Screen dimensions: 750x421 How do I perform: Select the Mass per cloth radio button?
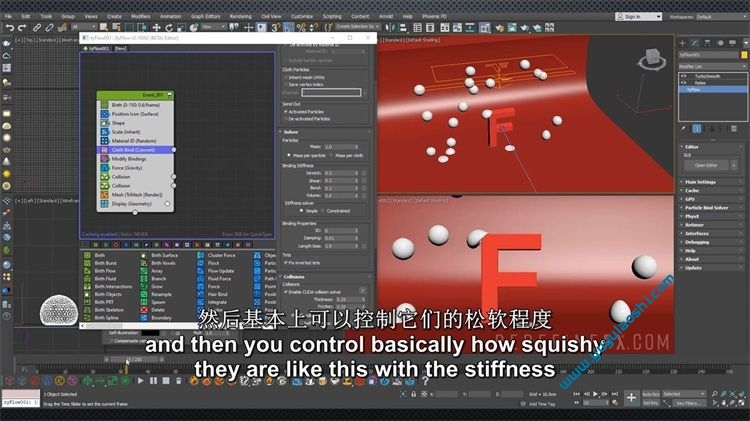[331, 155]
